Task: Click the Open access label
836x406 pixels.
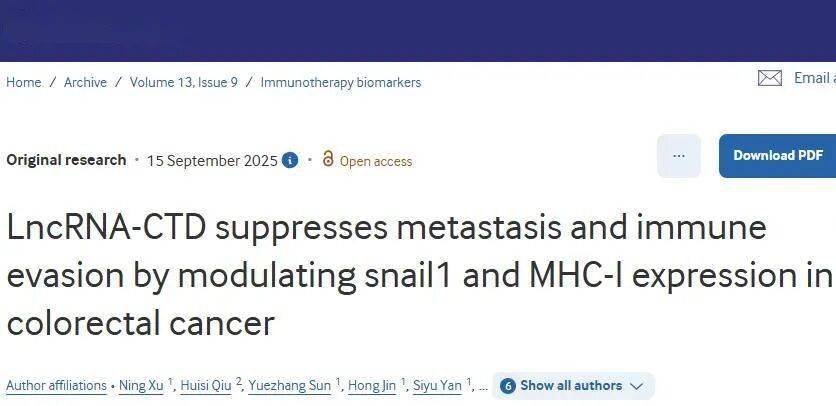Action: (x=375, y=161)
